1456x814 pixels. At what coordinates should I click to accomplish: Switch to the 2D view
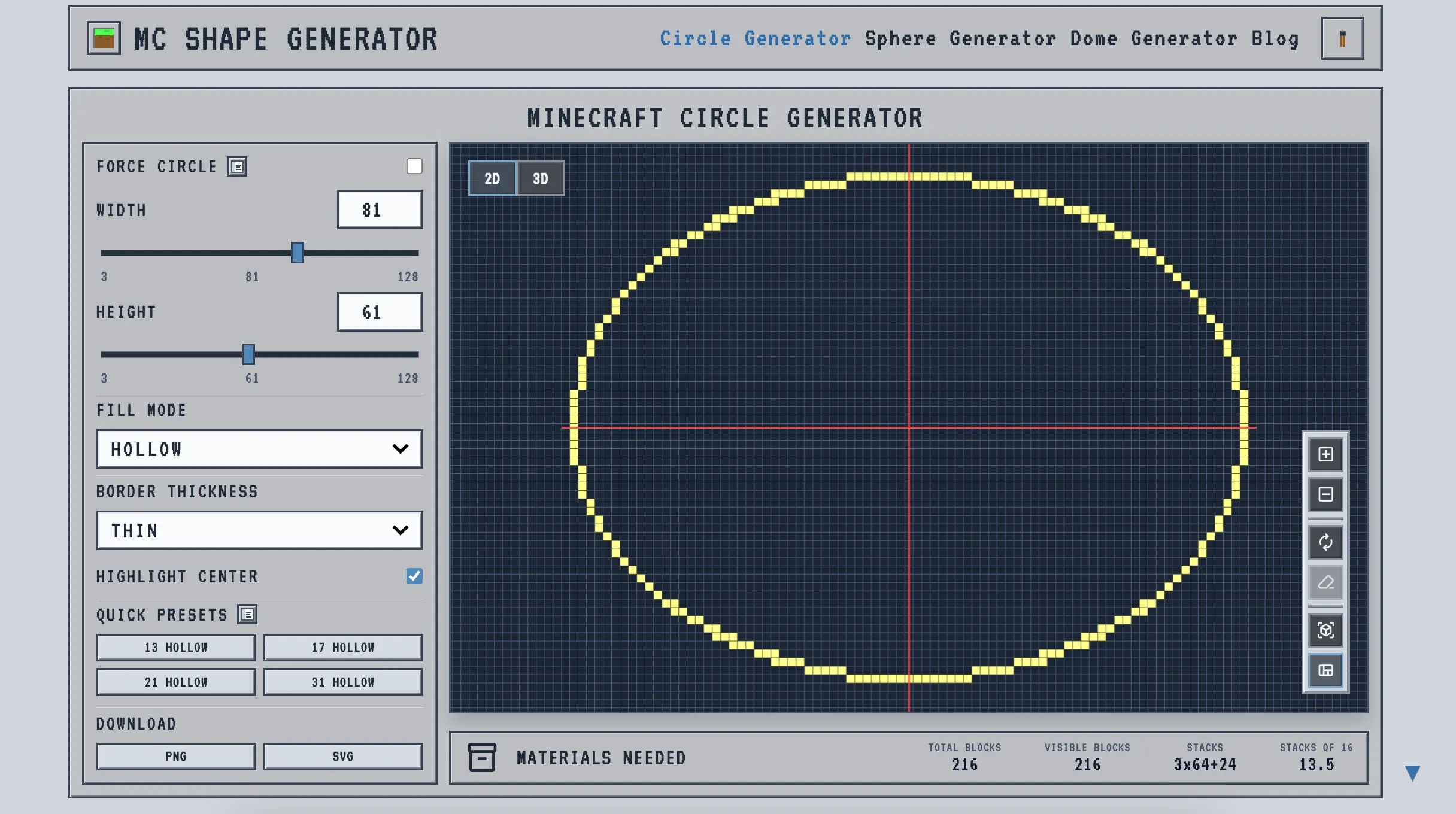[x=492, y=178]
